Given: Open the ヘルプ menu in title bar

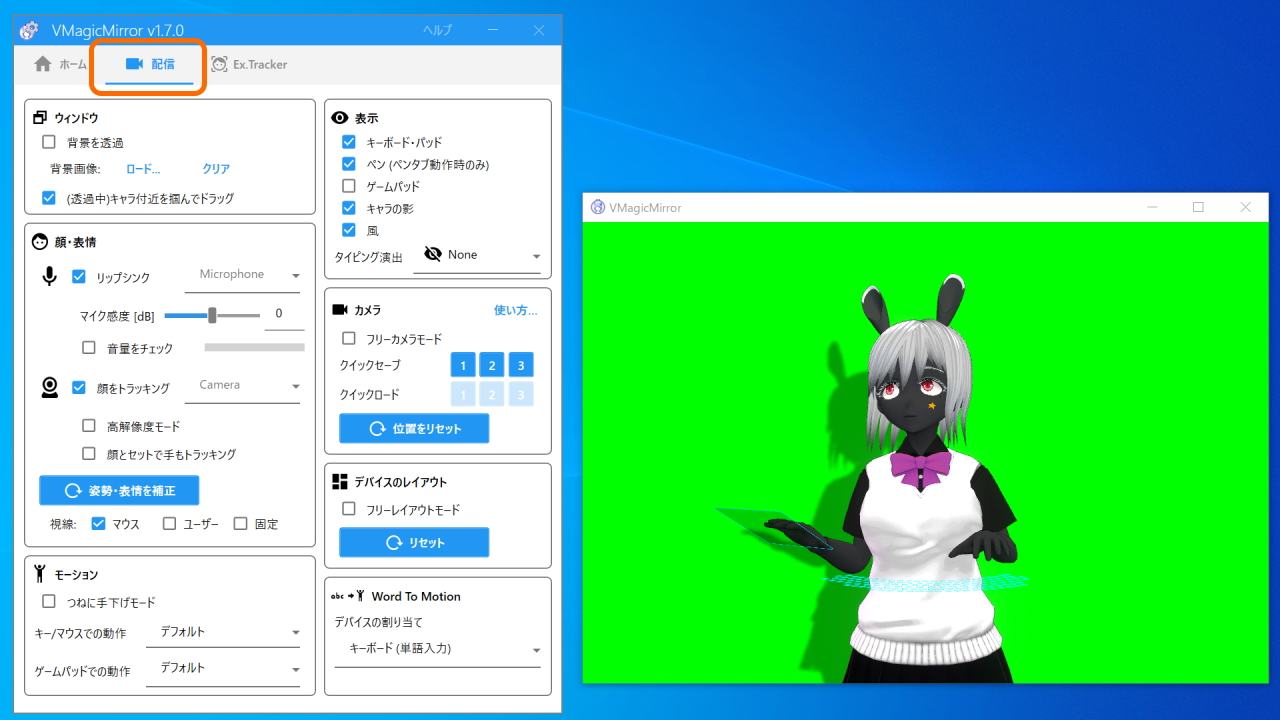Looking at the screenshot, I should click(437, 31).
